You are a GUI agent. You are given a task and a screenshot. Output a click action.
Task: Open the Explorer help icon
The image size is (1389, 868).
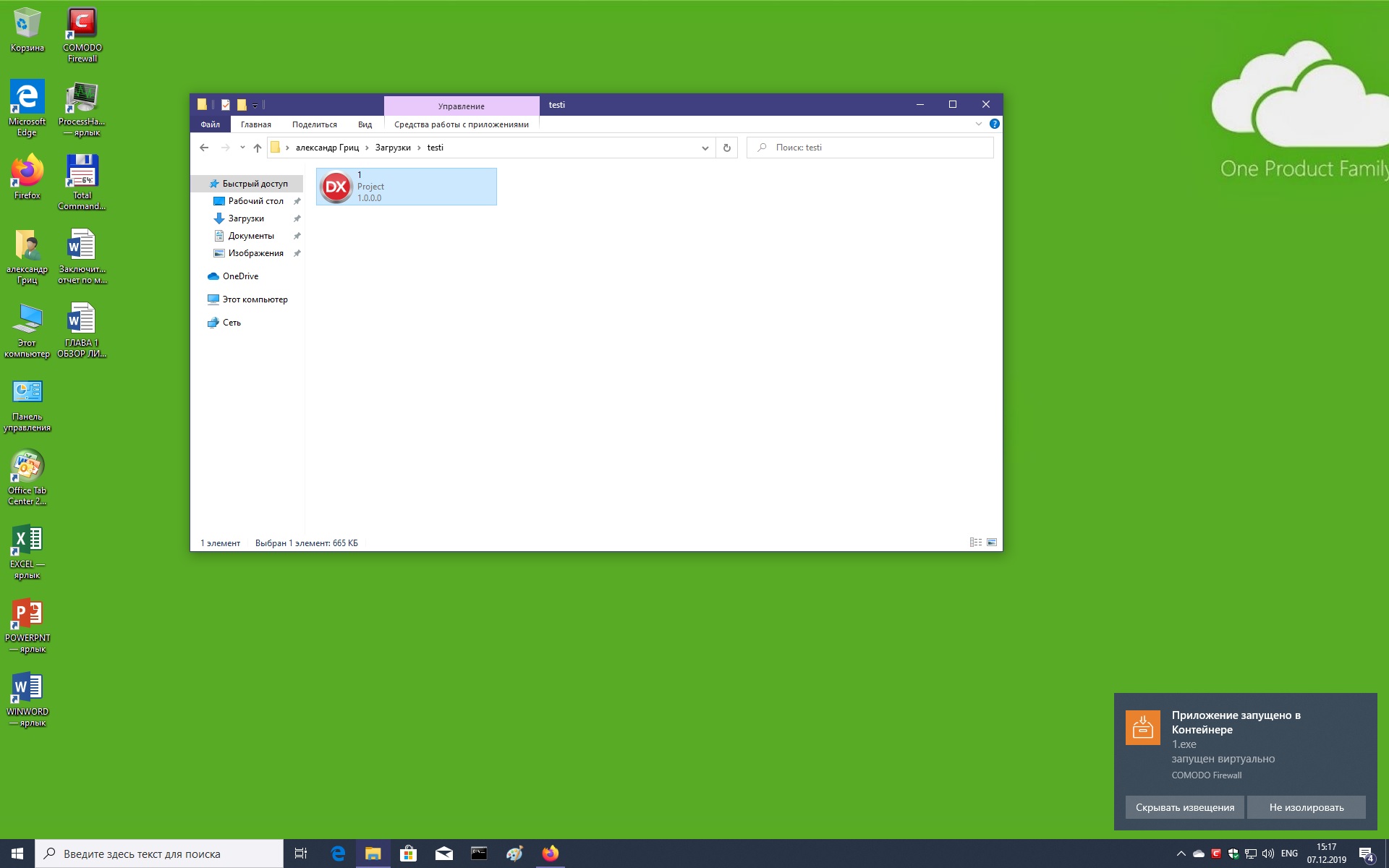tap(995, 124)
